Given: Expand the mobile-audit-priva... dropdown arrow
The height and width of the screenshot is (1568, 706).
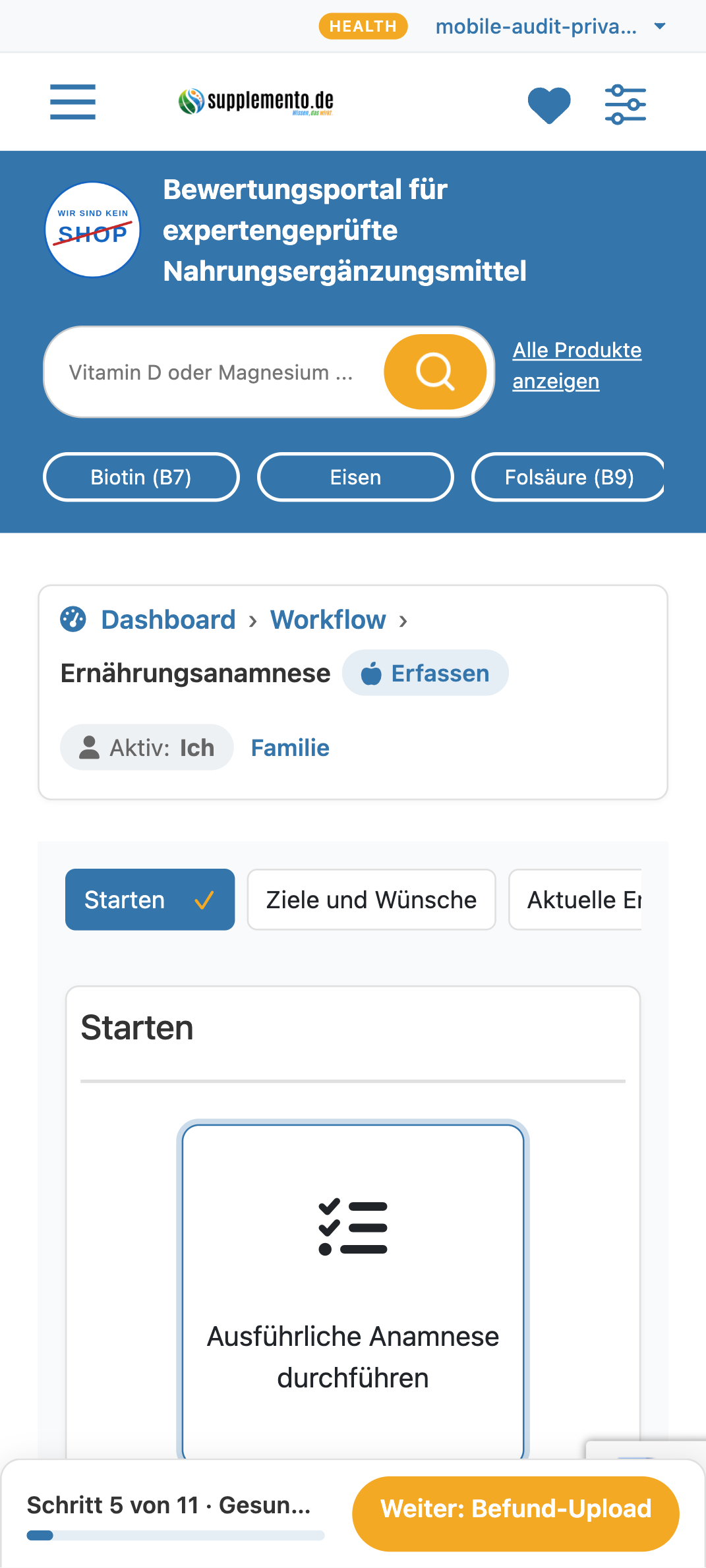Looking at the screenshot, I should pos(660,26).
